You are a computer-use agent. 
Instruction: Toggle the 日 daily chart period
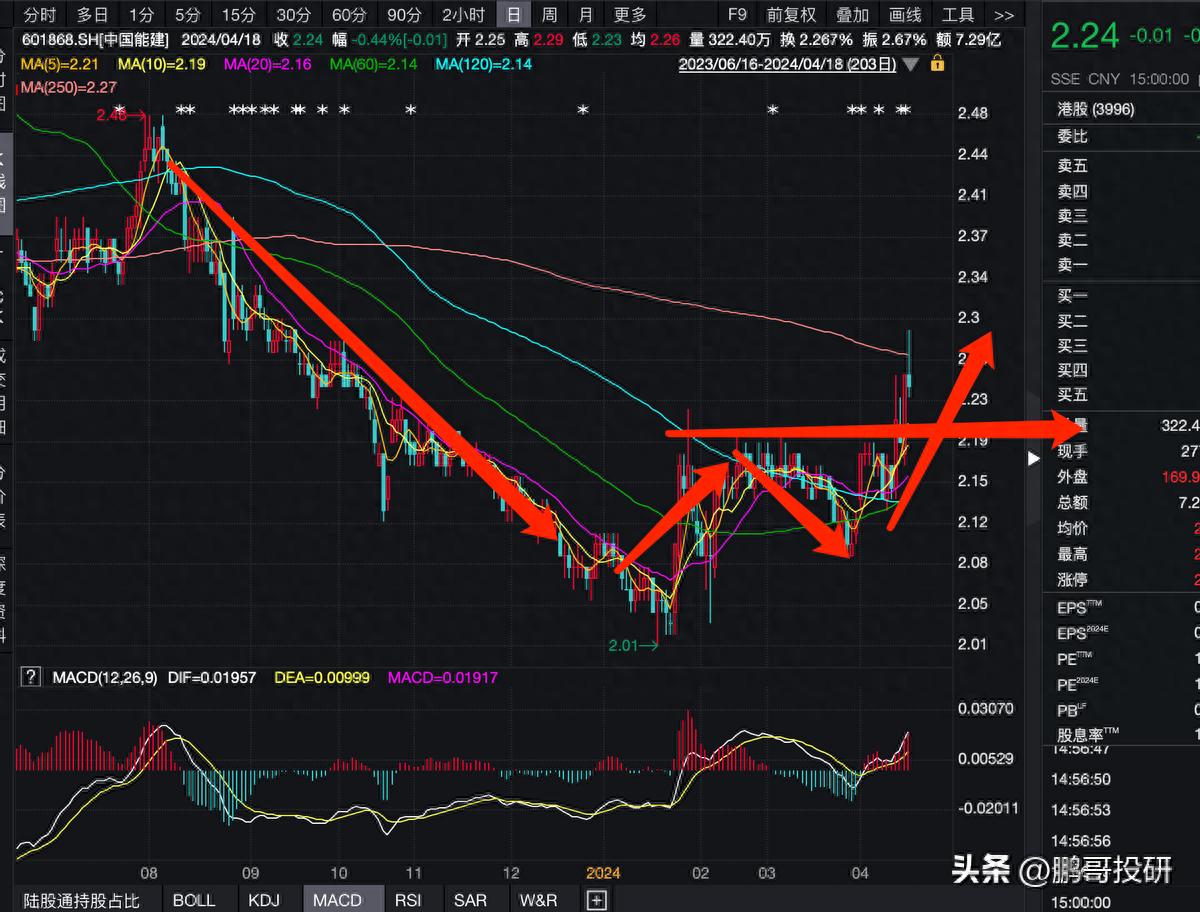513,15
